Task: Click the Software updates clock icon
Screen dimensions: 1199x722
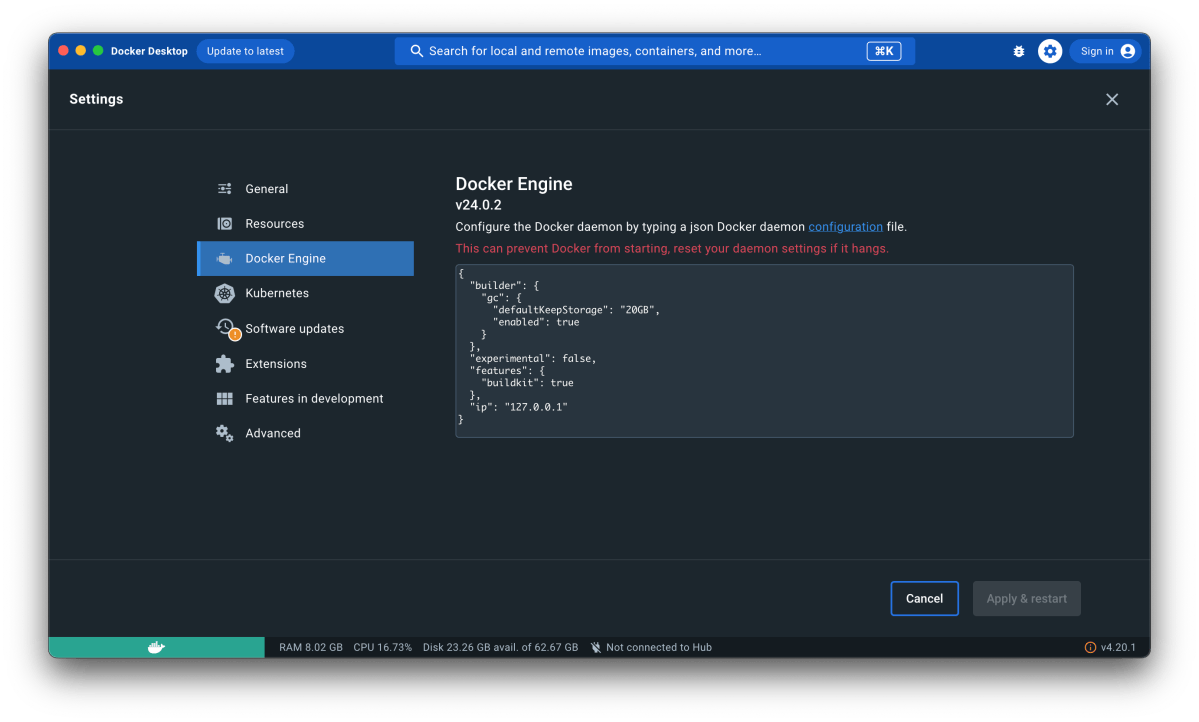Action: coord(224,327)
